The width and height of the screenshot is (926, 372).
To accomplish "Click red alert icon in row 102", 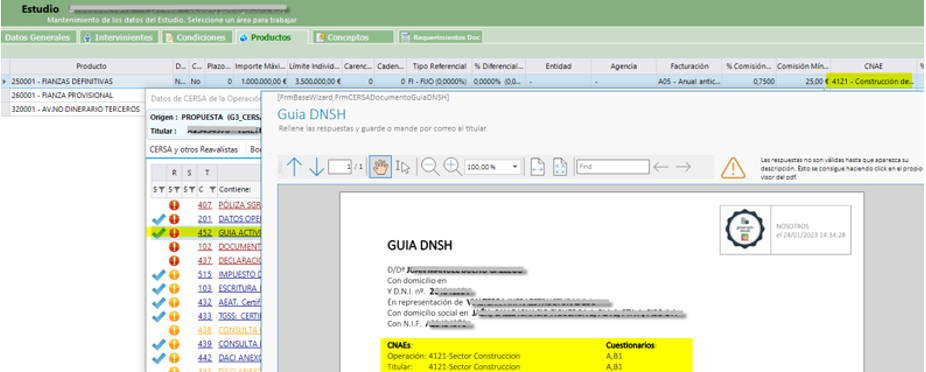I will click(x=174, y=246).
